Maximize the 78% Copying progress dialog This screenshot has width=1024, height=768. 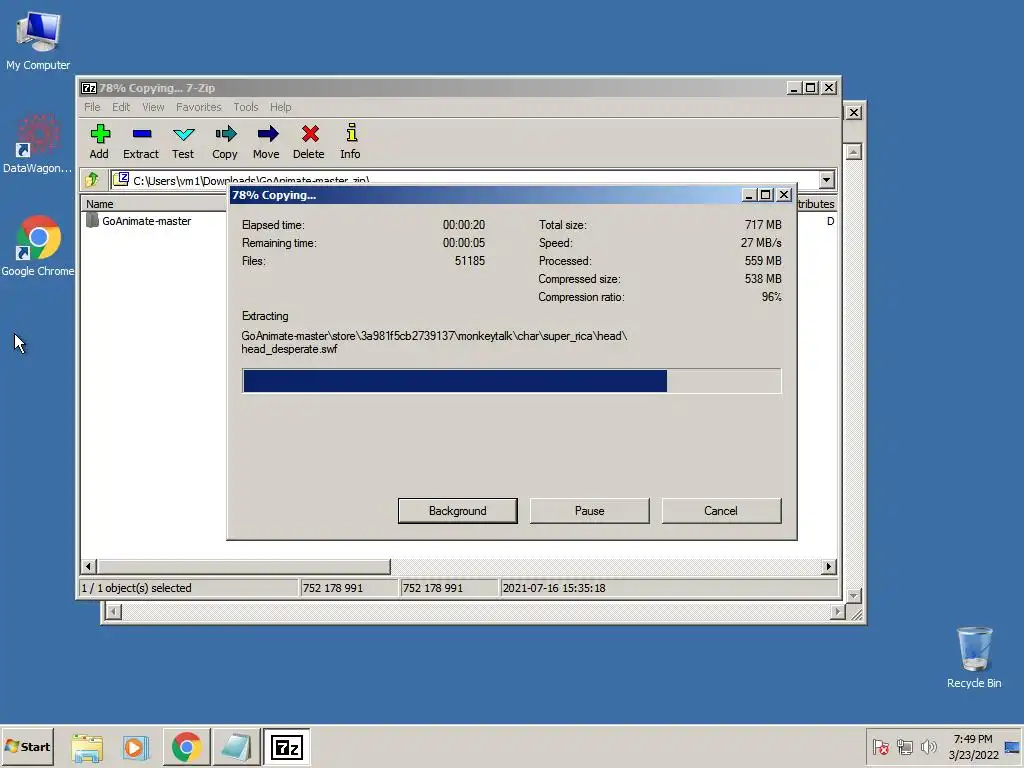[x=766, y=195]
